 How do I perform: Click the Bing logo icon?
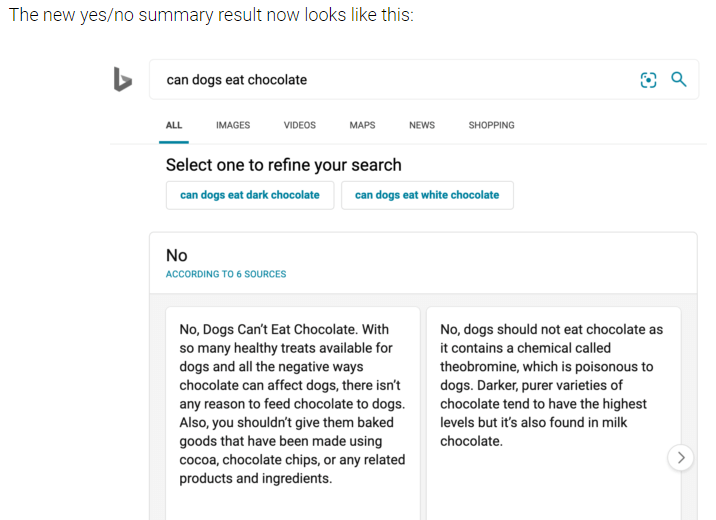[123, 79]
